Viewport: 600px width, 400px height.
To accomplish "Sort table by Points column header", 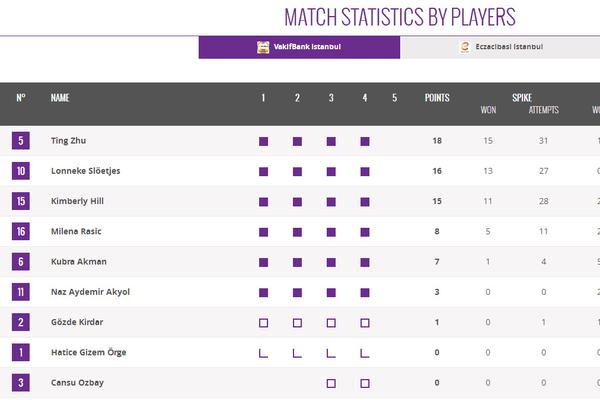I will (x=437, y=98).
